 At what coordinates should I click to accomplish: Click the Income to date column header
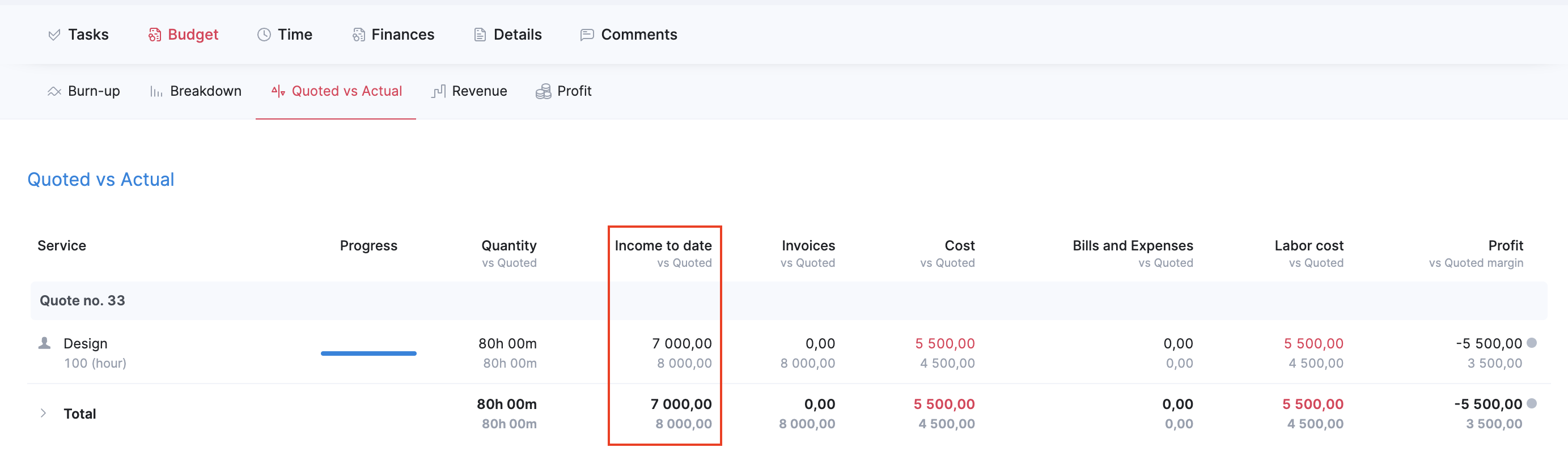point(663,246)
